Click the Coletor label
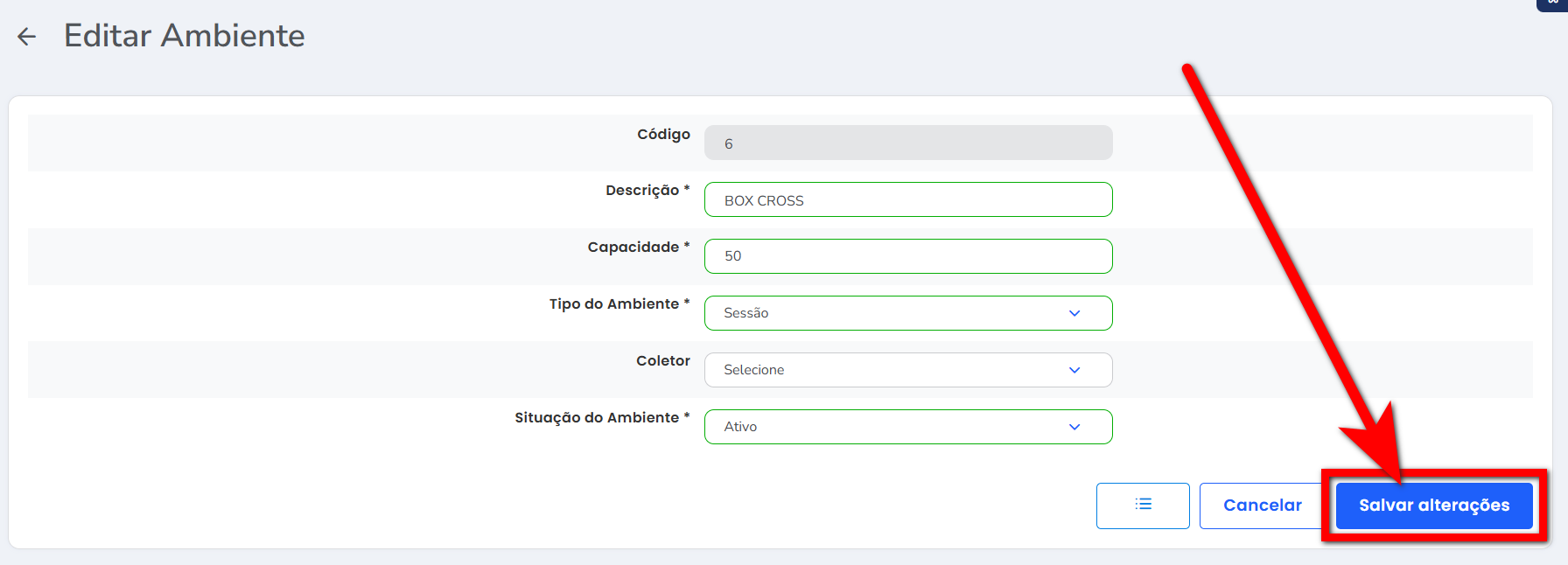Image resolution: width=1568 pixels, height=565 pixels. tap(662, 361)
